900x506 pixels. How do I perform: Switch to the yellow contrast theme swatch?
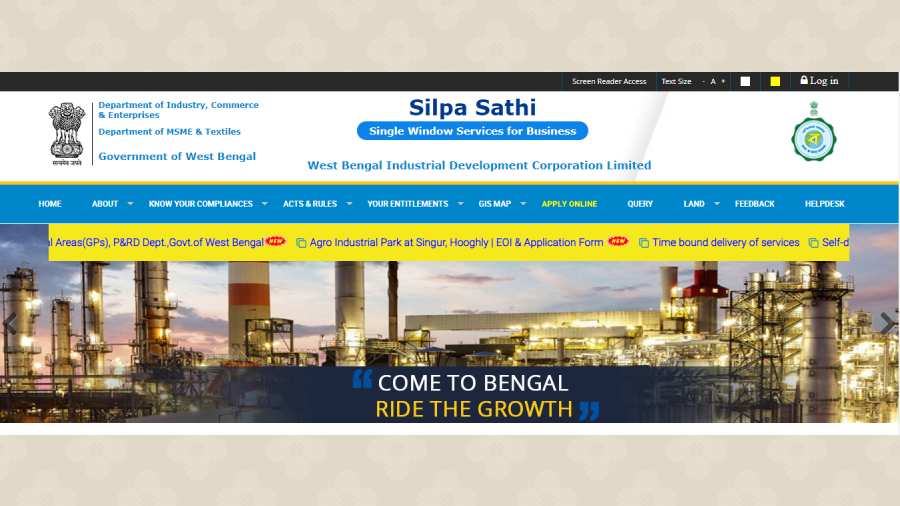point(775,81)
